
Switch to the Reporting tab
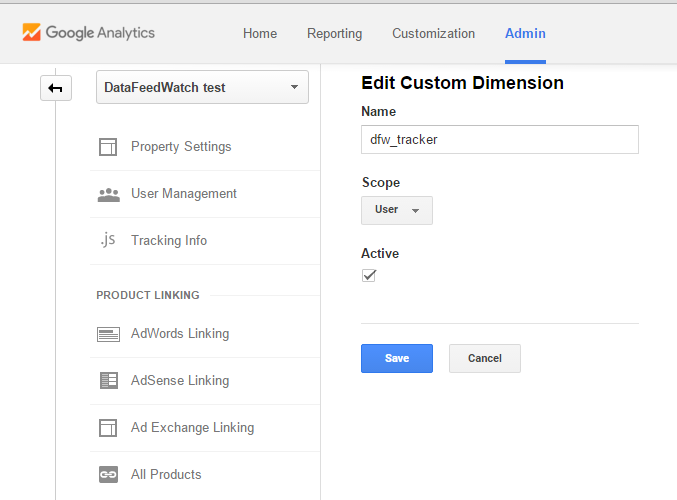tap(335, 33)
